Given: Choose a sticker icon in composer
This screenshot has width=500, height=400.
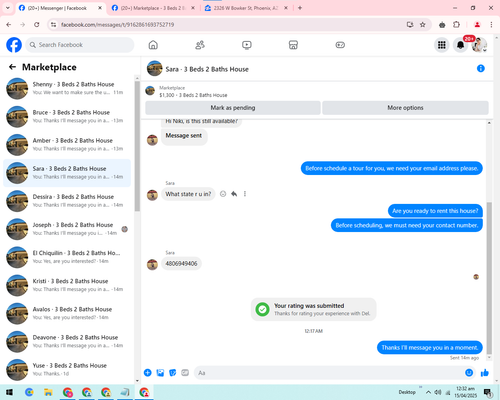Looking at the screenshot, I should [173, 373].
